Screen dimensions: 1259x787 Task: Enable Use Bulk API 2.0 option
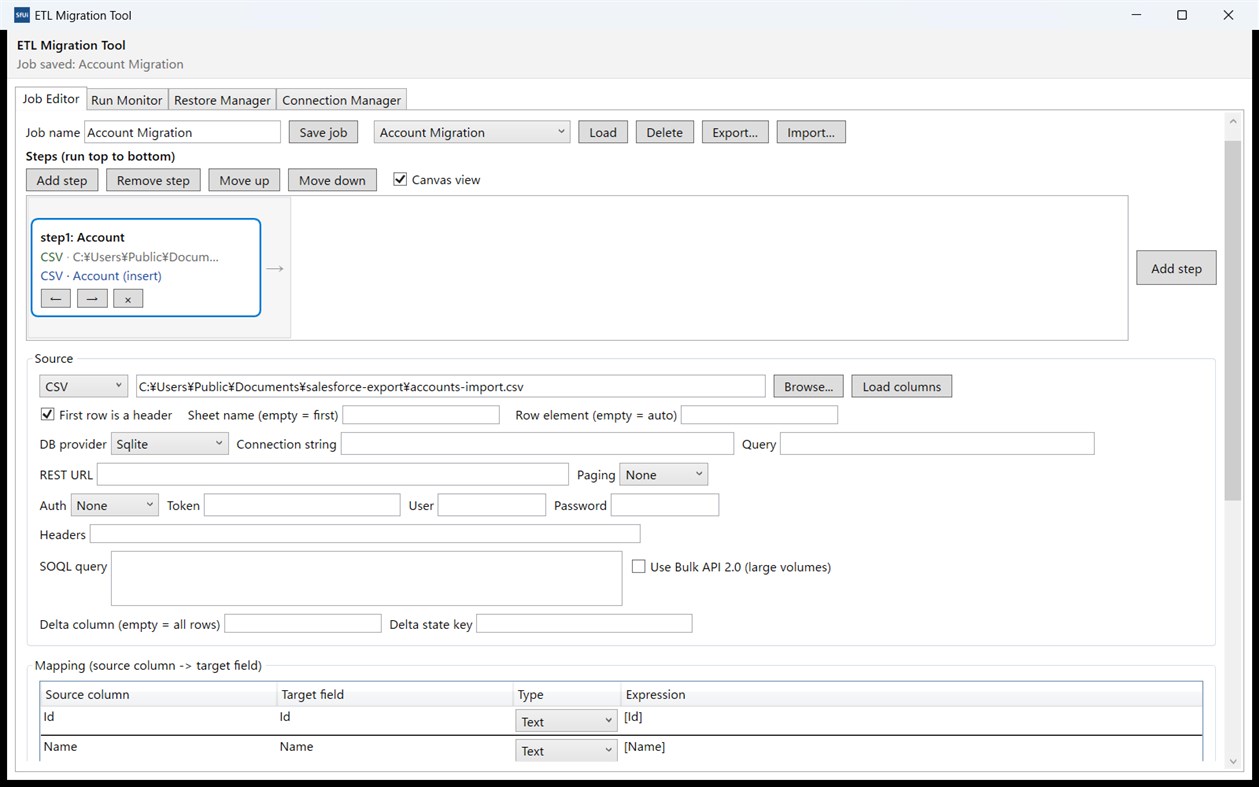tap(638, 567)
